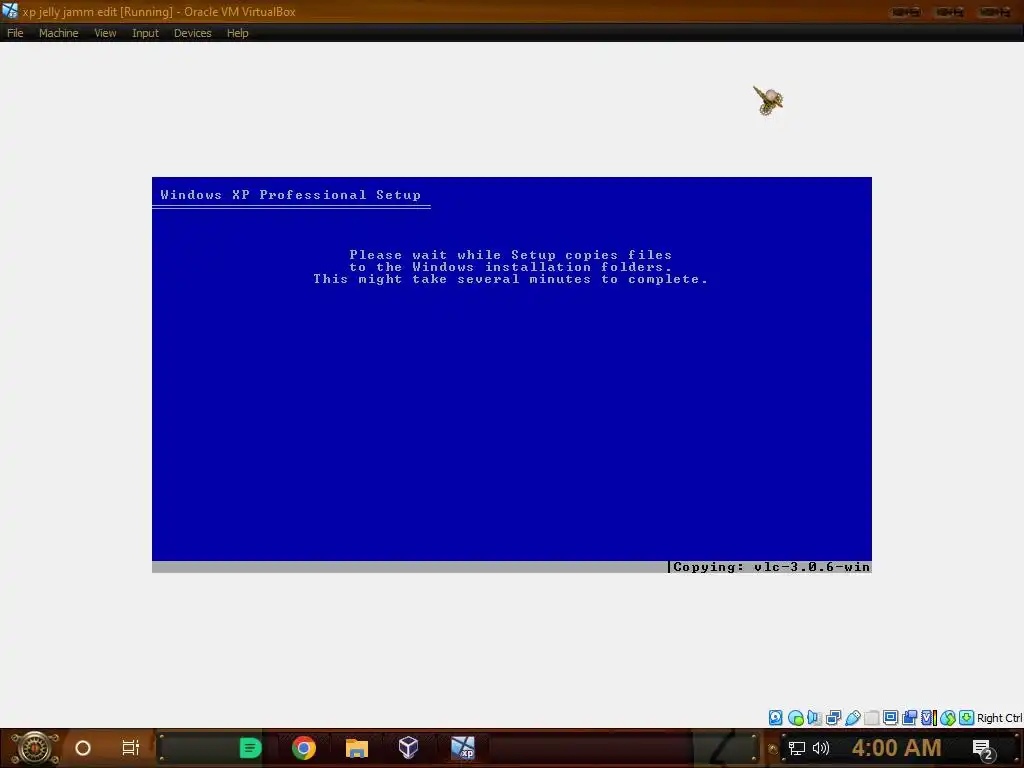Switch to the XP VM taskbar icon
This screenshot has height=768, width=1024.
tap(463, 748)
